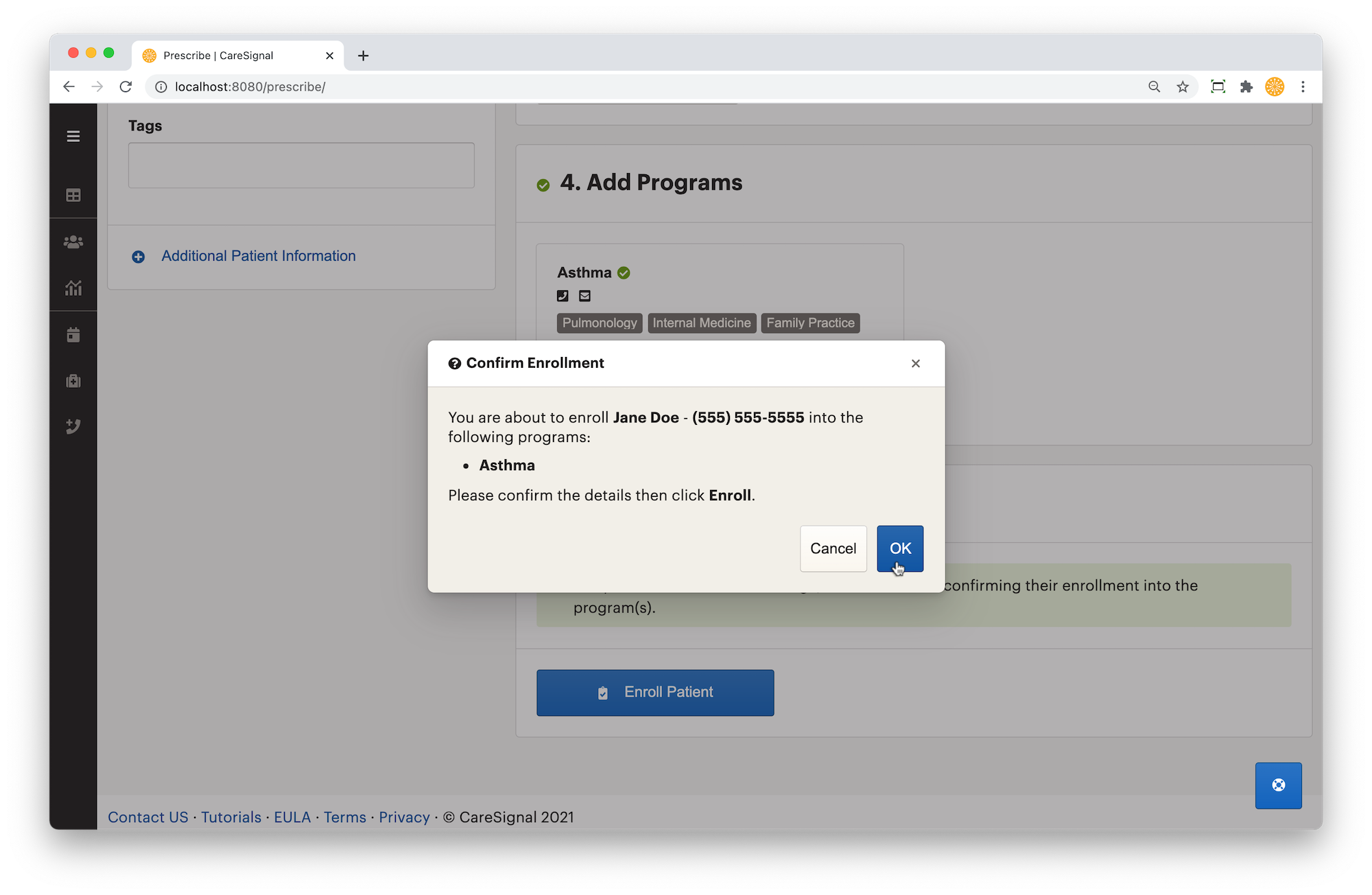Open the analytics chart icon in sidebar

point(73,288)
